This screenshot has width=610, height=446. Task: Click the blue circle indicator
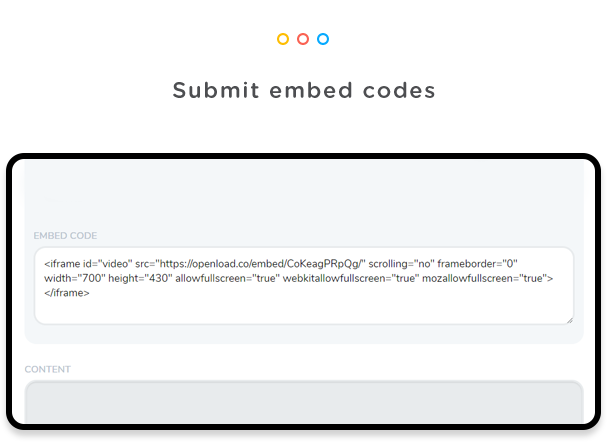click(x=323, y=39)
